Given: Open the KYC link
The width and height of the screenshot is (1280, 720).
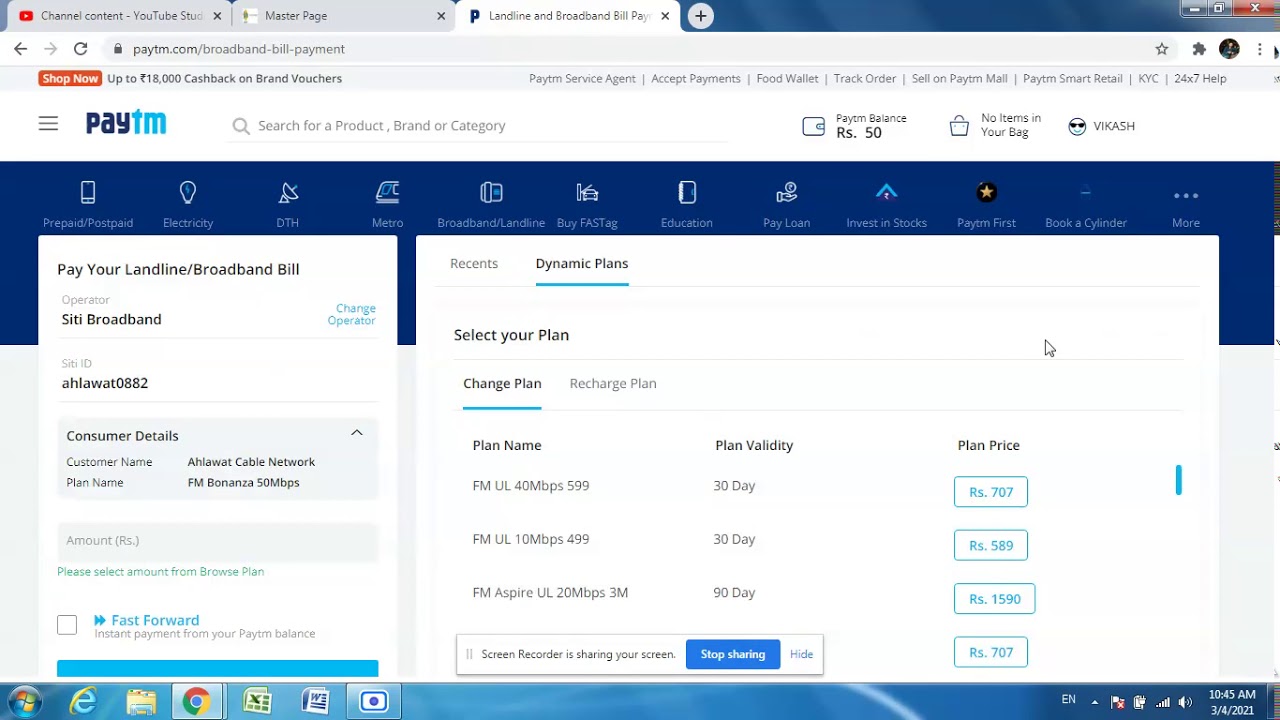Looking at the screenshot, I should (x=1148, y=78).
